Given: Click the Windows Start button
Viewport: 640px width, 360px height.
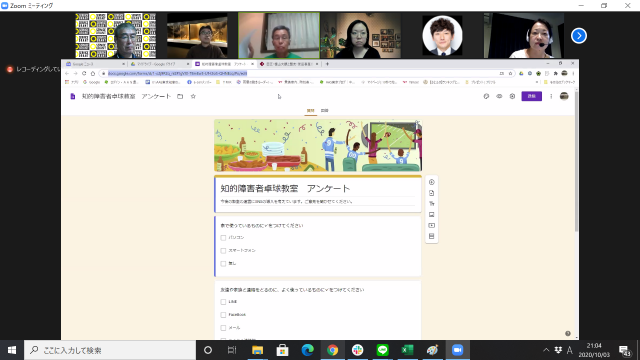Looking at the screenshot, I should click(12, 350).
